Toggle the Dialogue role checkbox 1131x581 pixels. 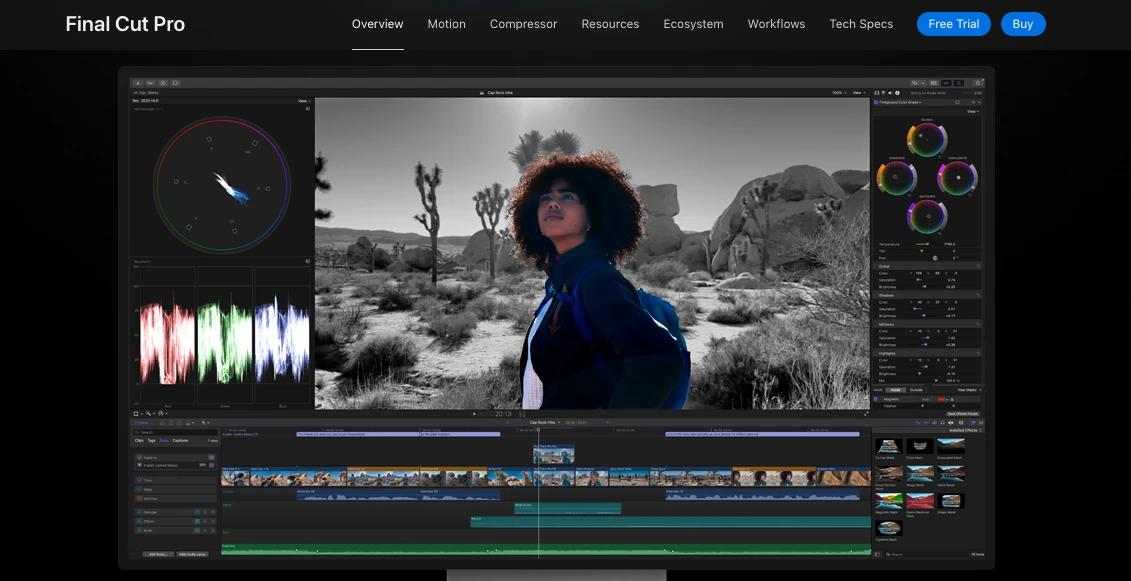[x=139, y=512]
